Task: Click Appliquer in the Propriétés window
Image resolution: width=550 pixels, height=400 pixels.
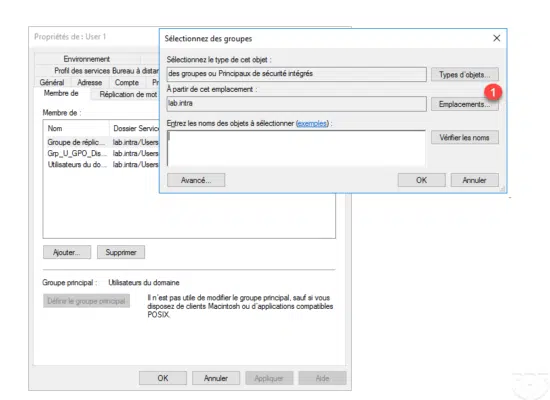Action: (x=269, y=378)
